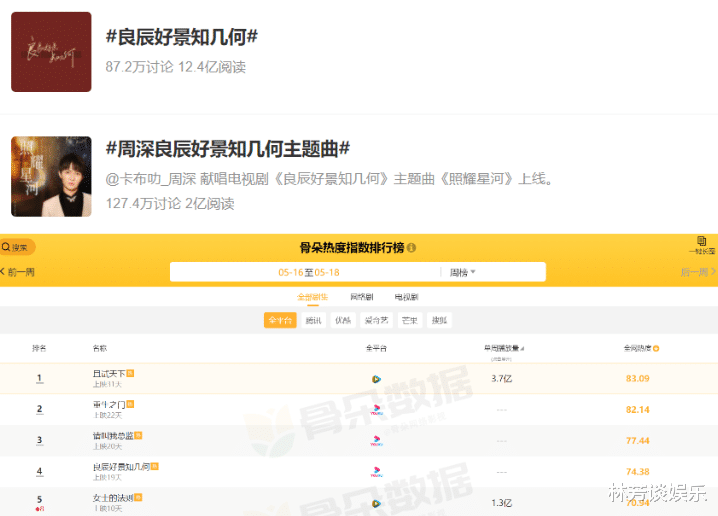The width and height of the screenshot is (718, 516).
Task: Go to next week with 后一周
Action: (x=698, y=272)
